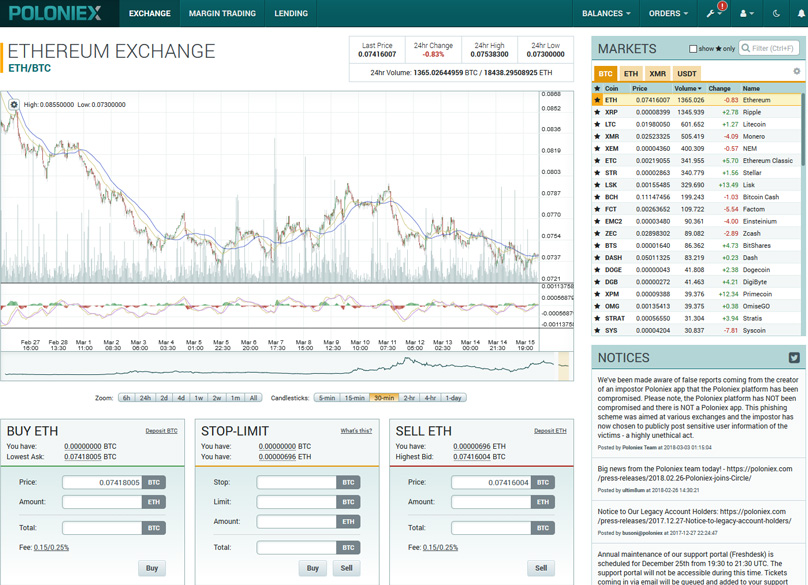The height and width of the screenshot is (585, 808).
Task: Focus the markets Filter field
Action: [769, 48]
